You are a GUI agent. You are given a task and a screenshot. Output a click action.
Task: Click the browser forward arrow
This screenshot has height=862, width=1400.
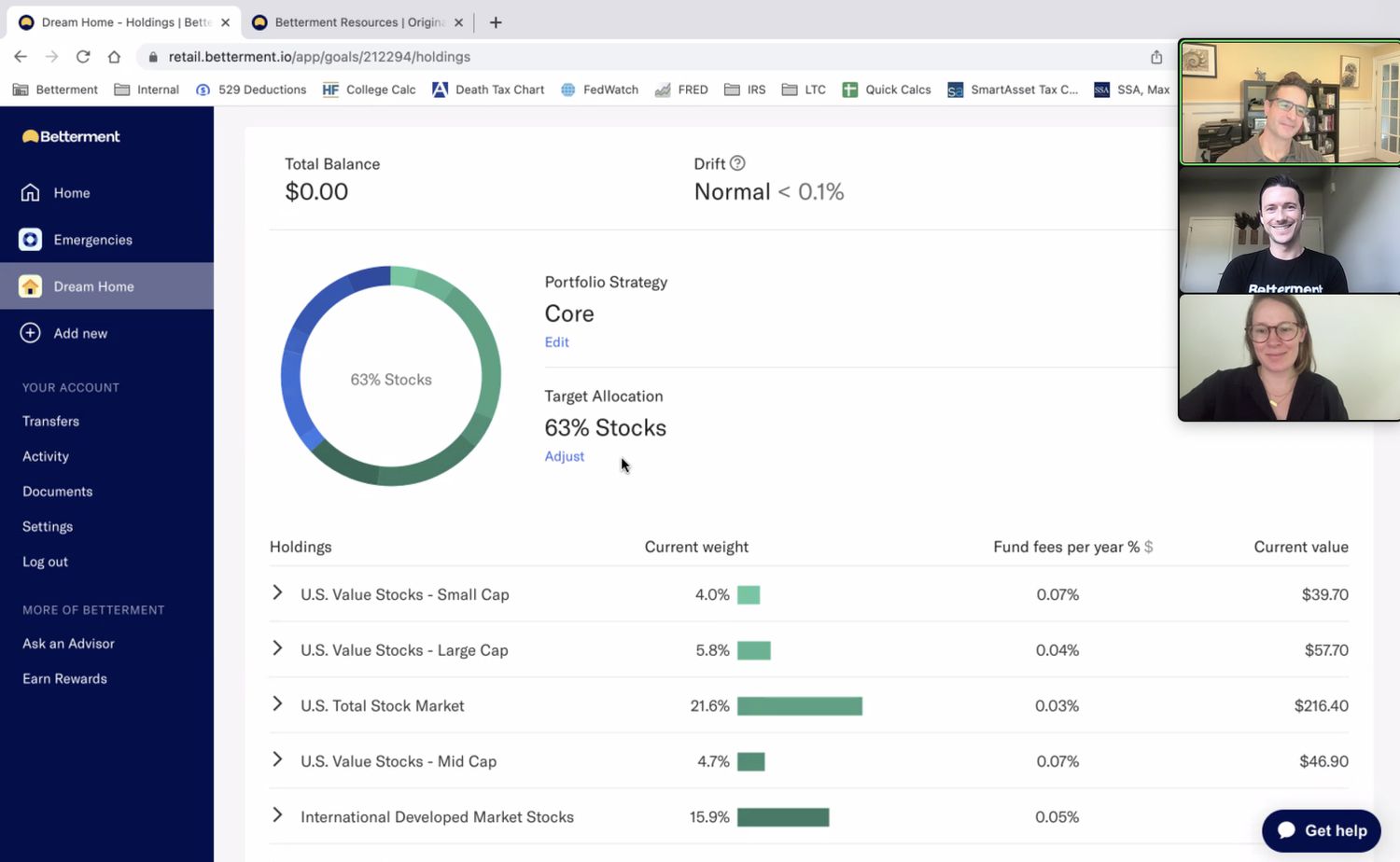coord(51,57)
